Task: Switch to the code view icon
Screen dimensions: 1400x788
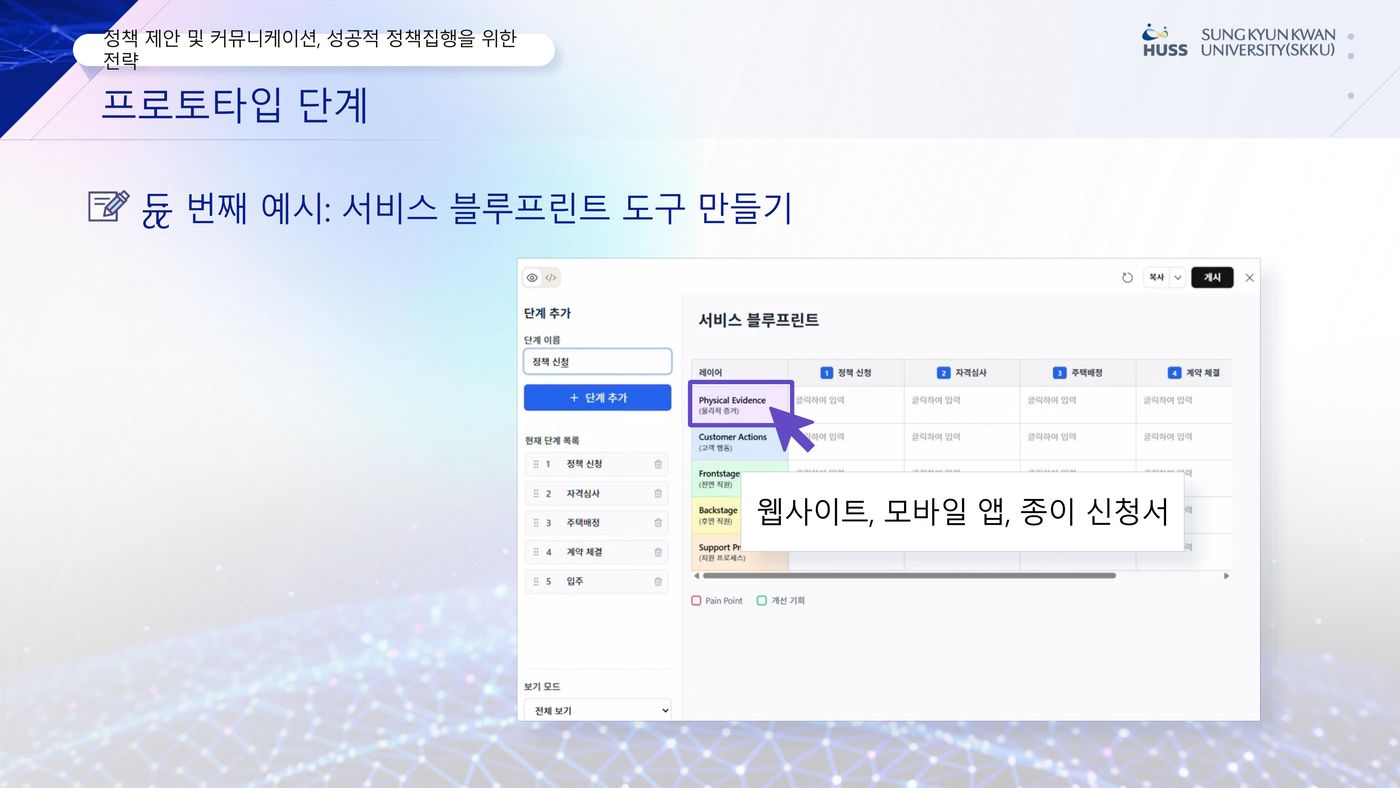Action: coord(551,278)
